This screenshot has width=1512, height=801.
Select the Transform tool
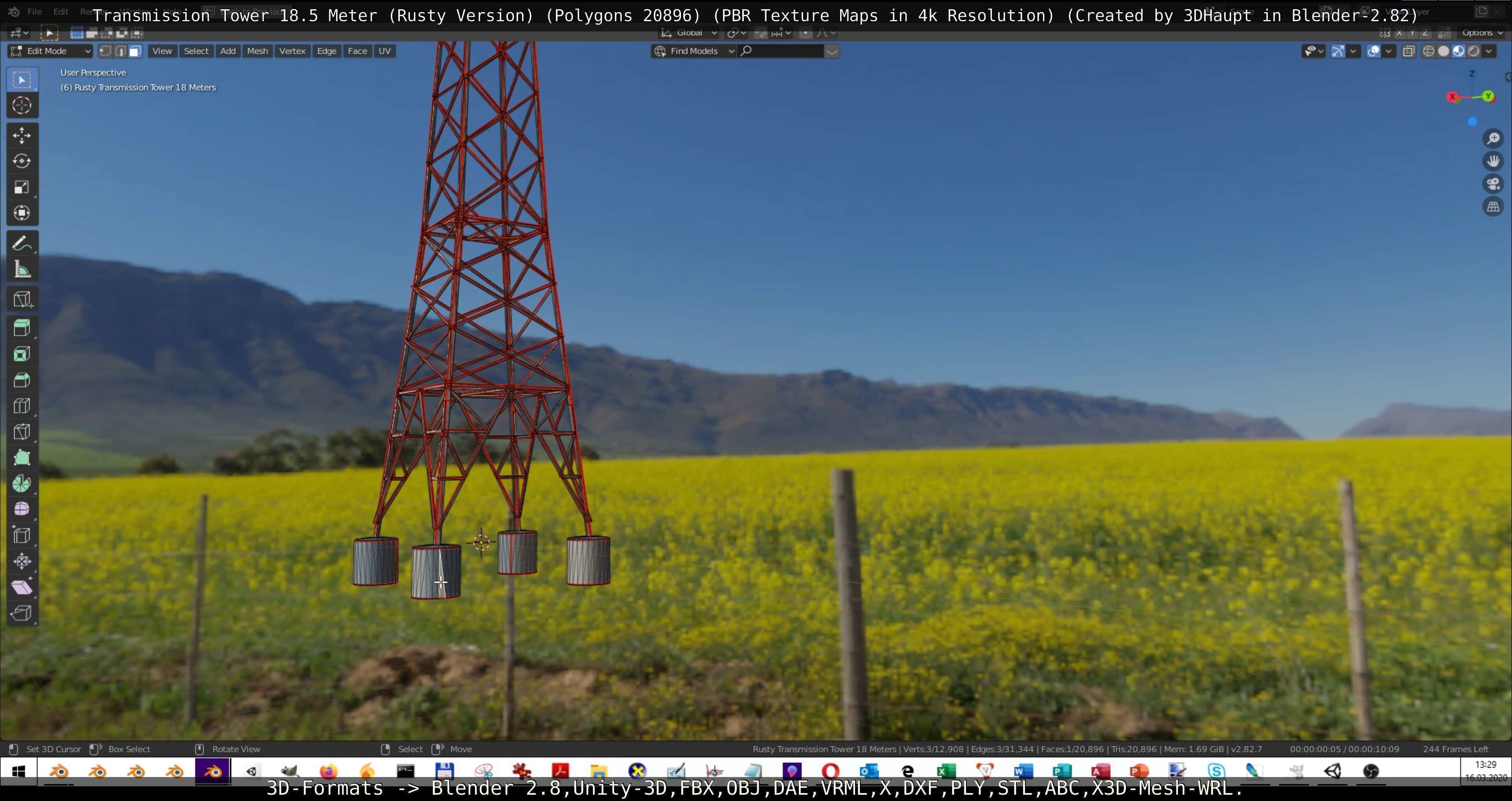(x=22, y=213)
